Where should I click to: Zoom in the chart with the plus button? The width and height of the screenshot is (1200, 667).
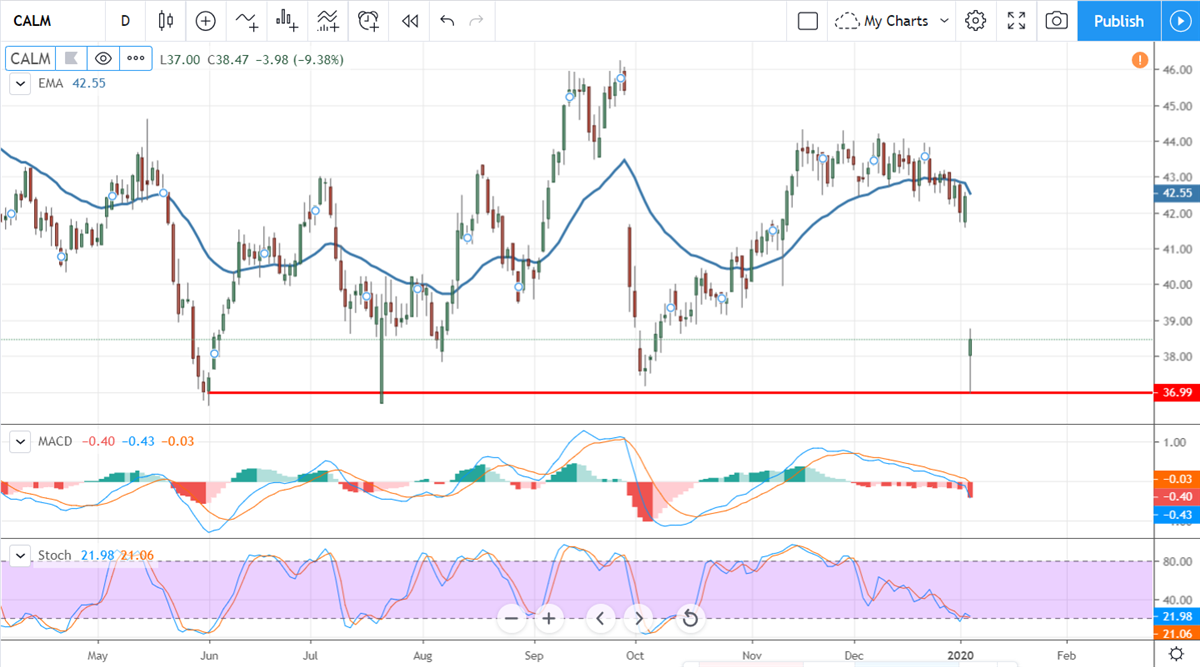548,619
